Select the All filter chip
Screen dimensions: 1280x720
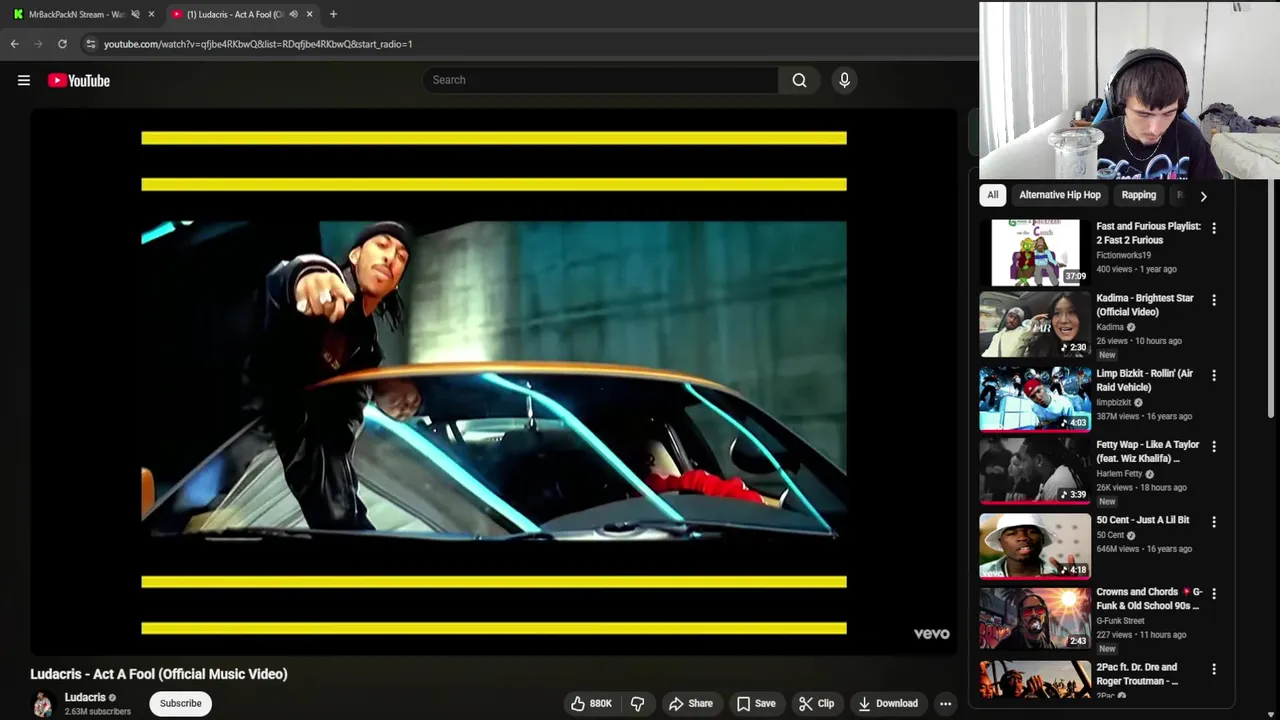pos(993,195)
